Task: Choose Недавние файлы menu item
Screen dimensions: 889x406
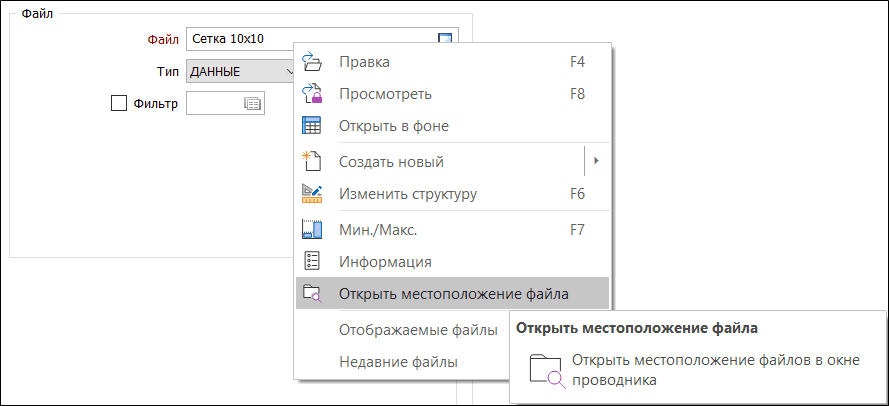Action: click(x=399, y=362)
